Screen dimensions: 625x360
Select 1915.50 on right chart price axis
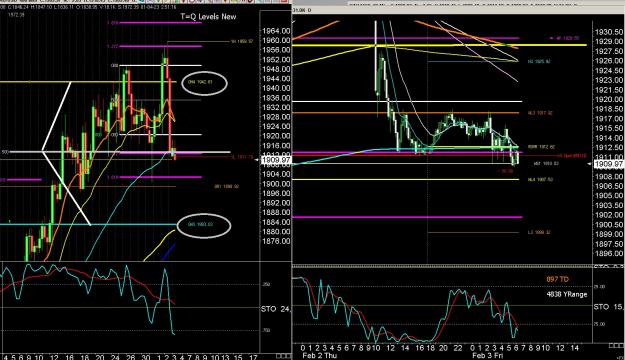[609, 128]
